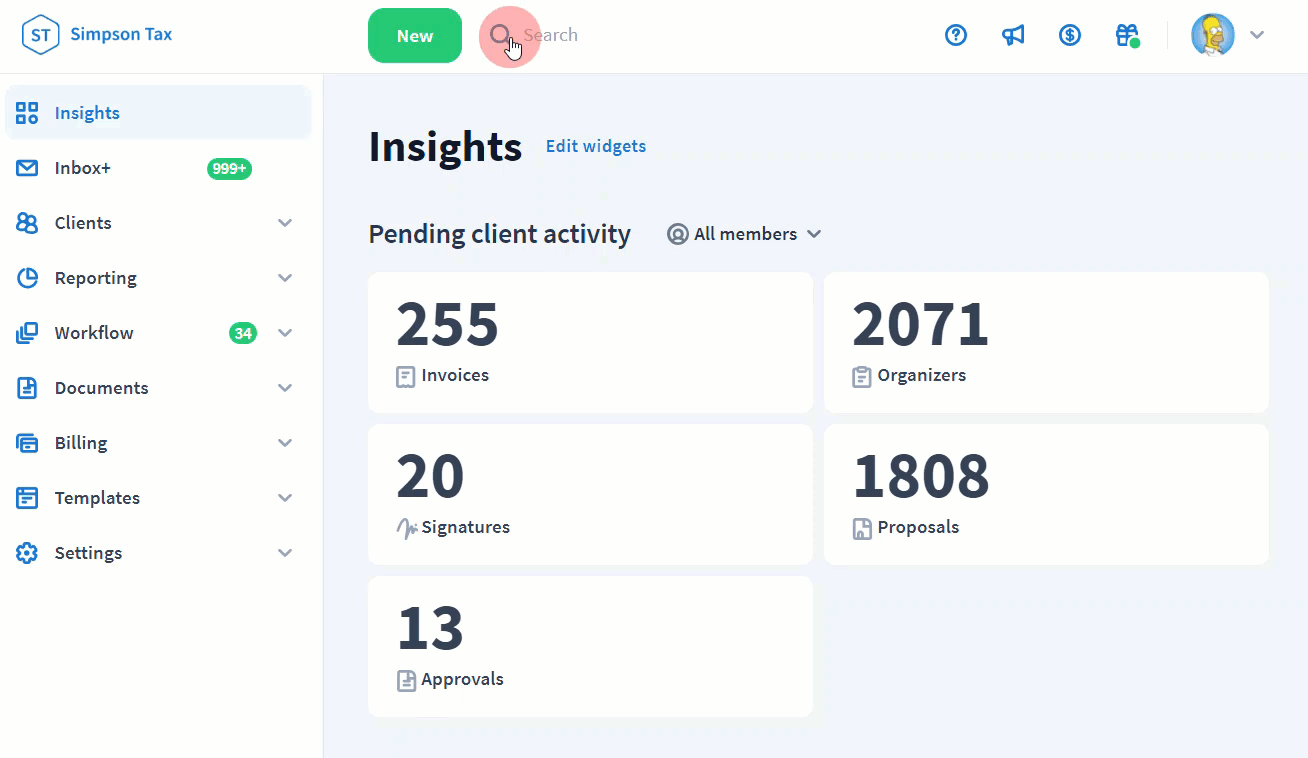Viewport: 1308px width, 758px height.
Task: Select Insights in the sidebar
Action: tap(87, 113)
